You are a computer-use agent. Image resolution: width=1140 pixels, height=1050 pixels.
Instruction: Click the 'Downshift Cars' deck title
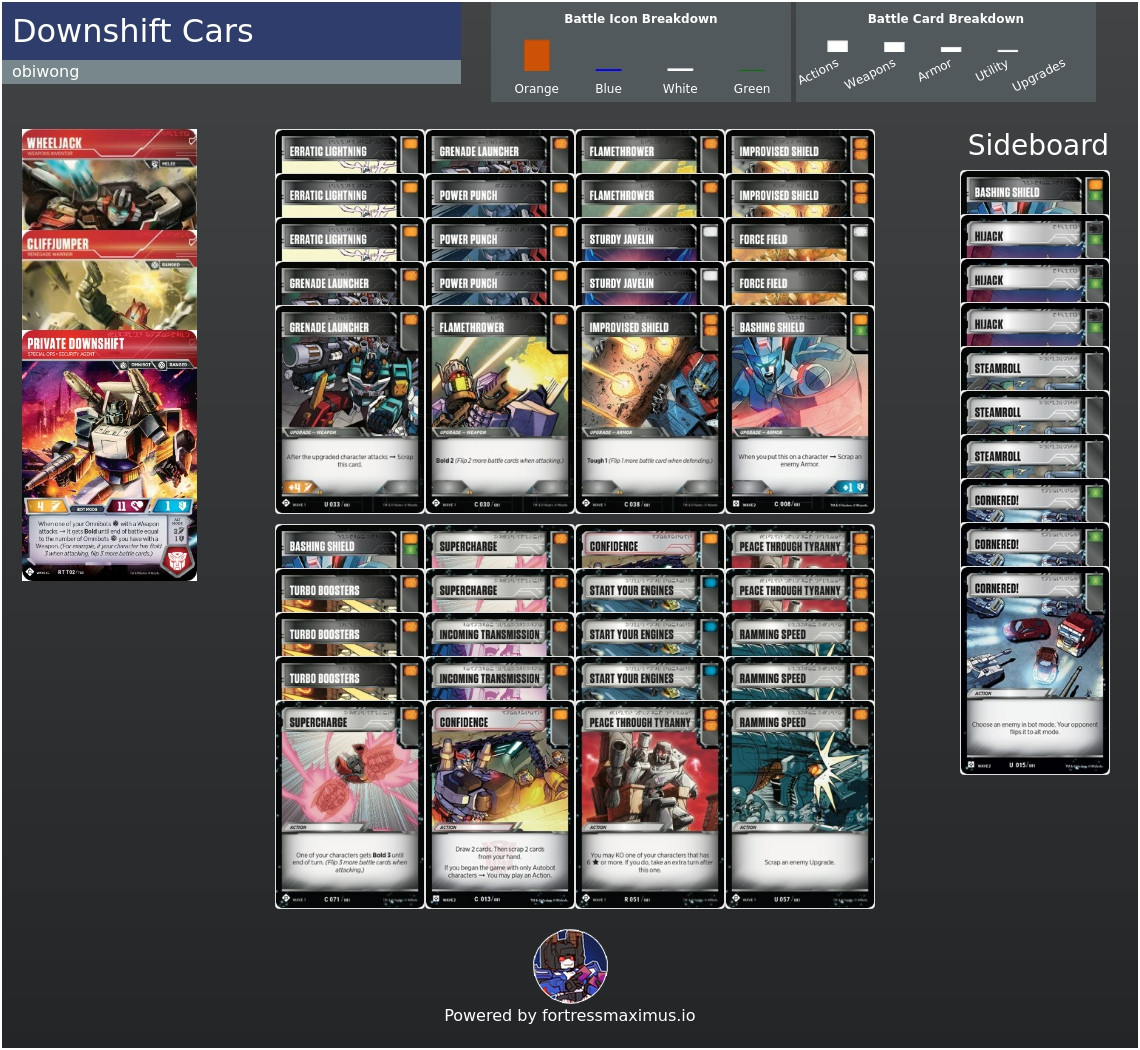pyautogui.click(x=133, y=31)
